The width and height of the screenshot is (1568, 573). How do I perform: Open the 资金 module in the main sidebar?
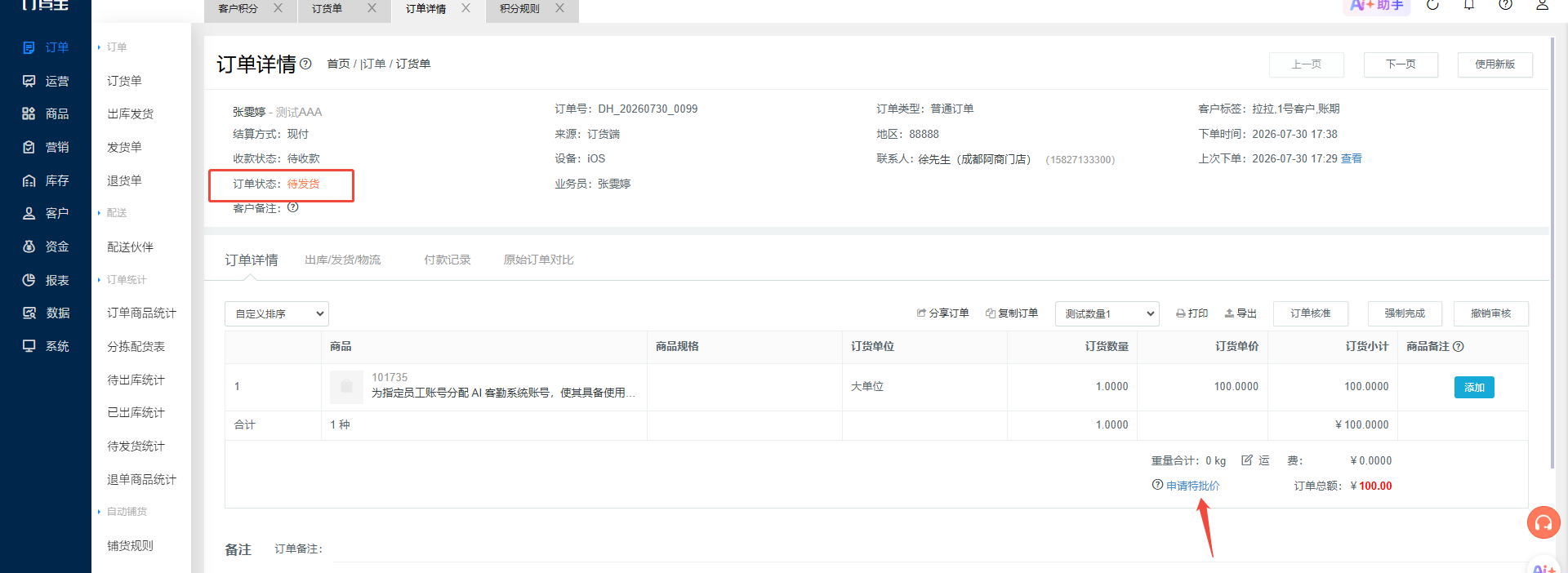(46, 247)
